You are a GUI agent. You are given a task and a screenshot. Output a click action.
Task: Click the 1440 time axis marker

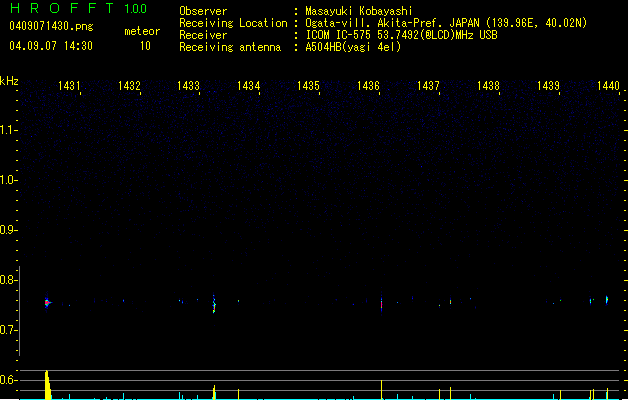(608, 86)
